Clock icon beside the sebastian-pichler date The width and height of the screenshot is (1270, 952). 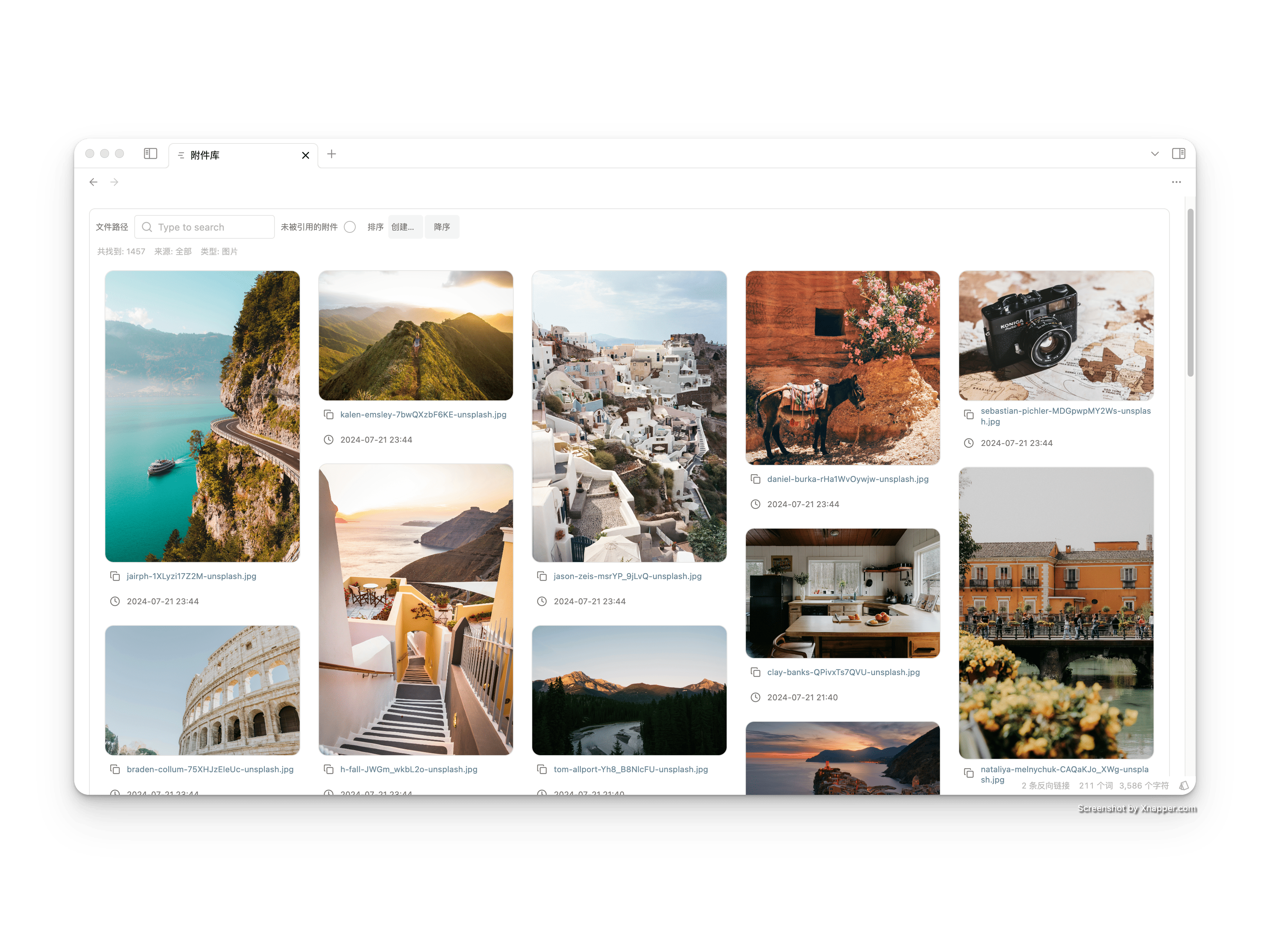[968, 443]
